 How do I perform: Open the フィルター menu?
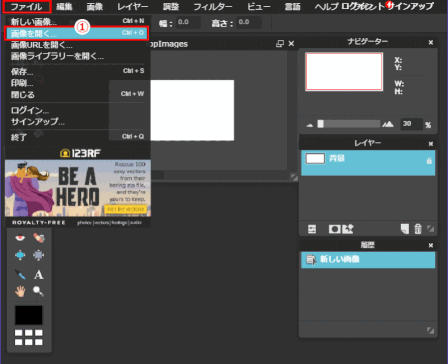point(213,7)
